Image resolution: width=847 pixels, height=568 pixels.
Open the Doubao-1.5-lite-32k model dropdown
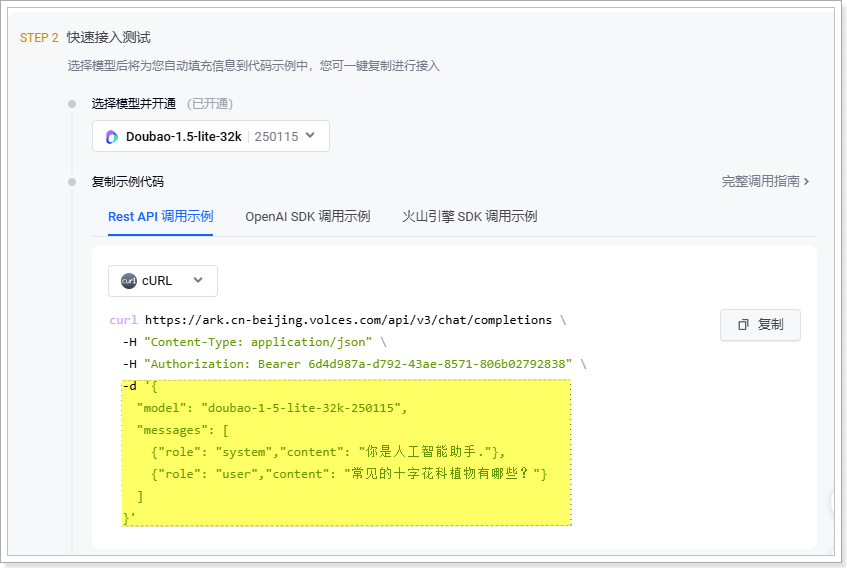[x=211, y=136]
